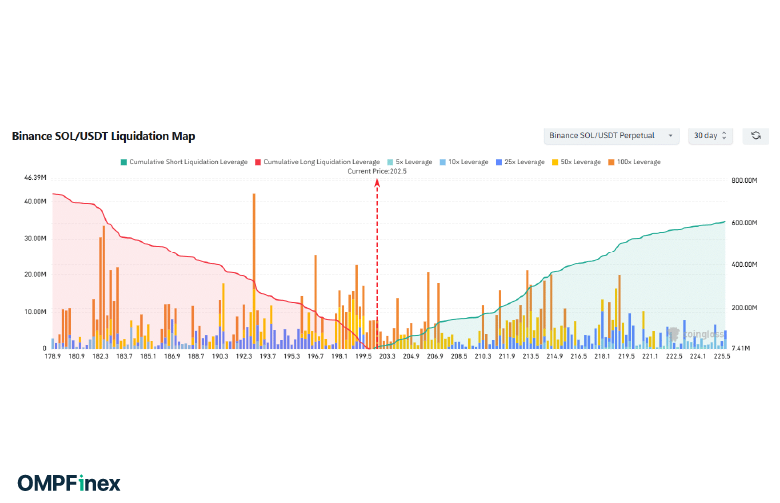This screenshot has height=503, width=780.
Task: Click the 46.39M left axis label
Action: pos(35,178)
